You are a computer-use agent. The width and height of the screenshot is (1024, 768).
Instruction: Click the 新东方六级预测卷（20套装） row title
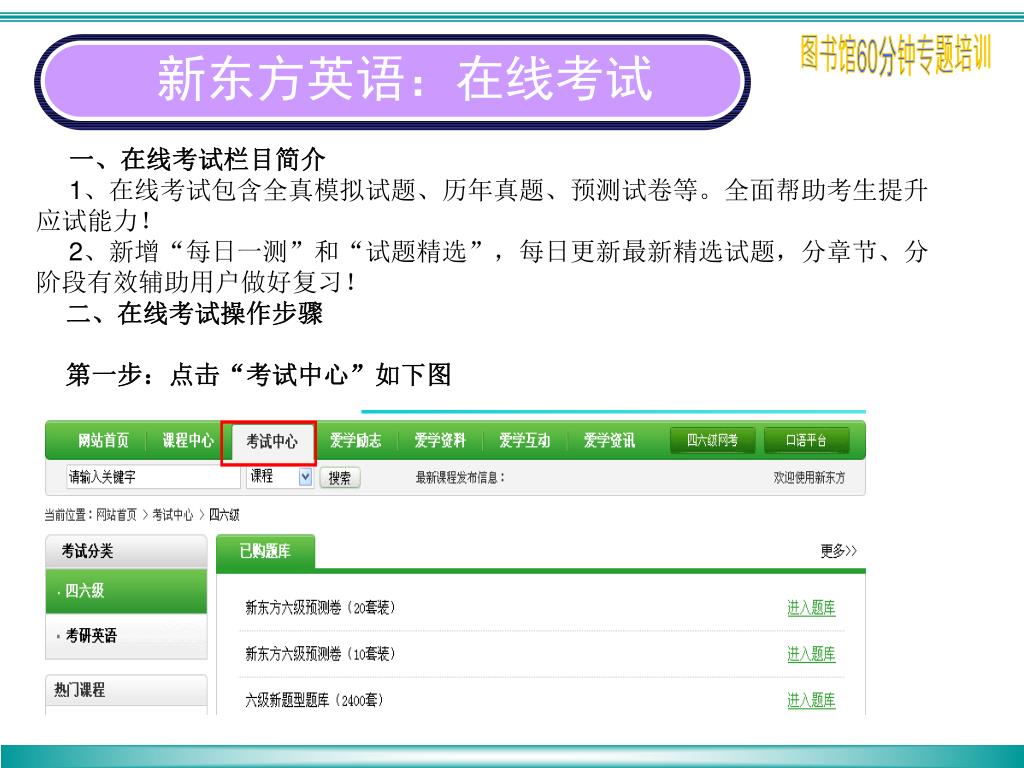320,608
